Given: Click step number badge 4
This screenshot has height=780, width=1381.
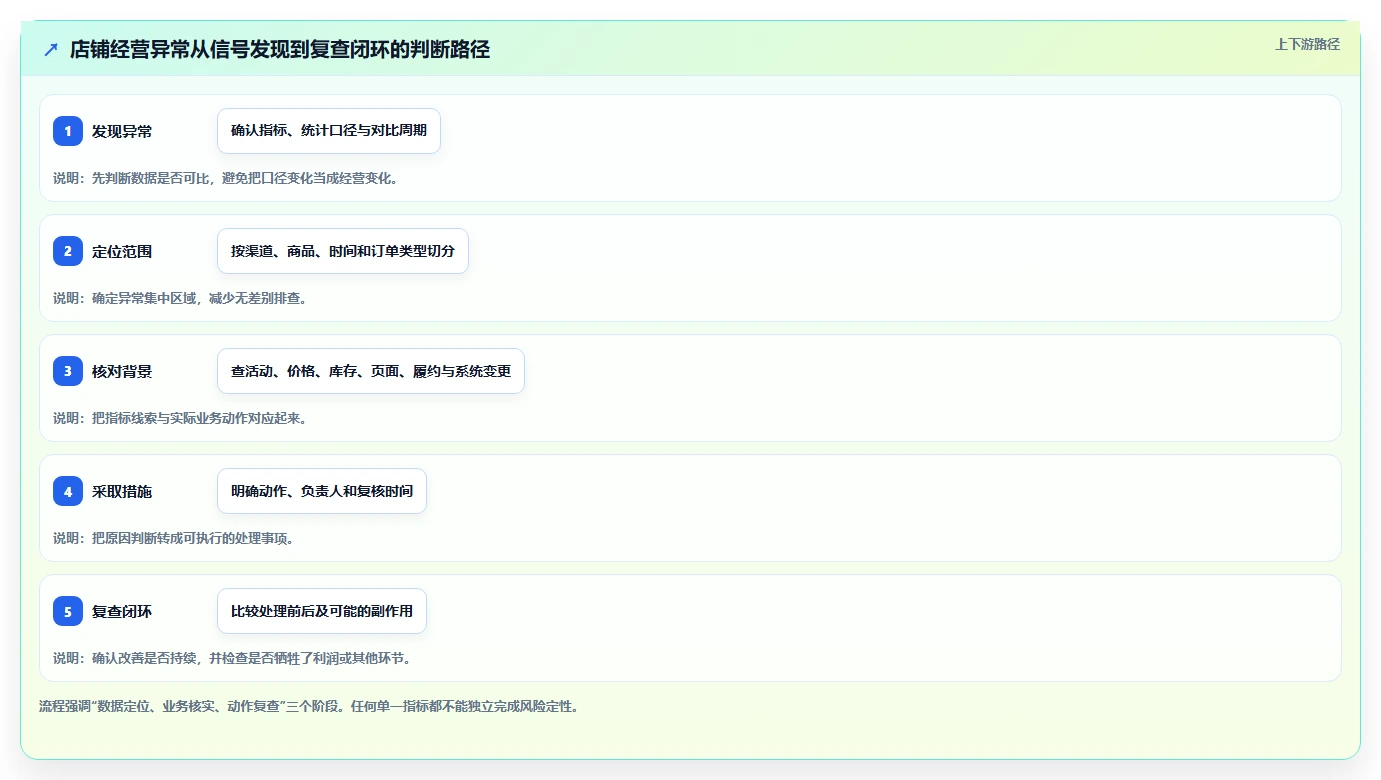Looking at the screenshot, I should pos(68,491).
